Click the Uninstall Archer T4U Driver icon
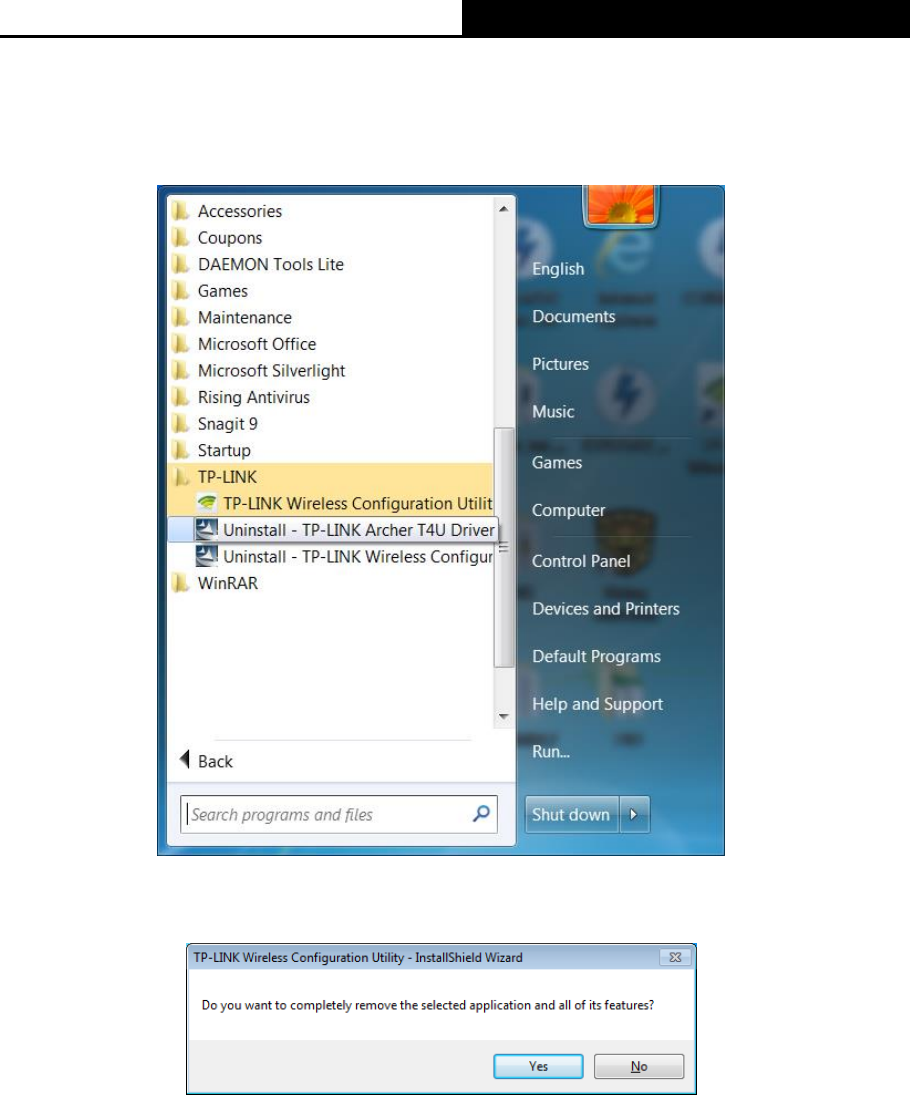Screen dimensions: 910x1095 [x=206, y=529]
